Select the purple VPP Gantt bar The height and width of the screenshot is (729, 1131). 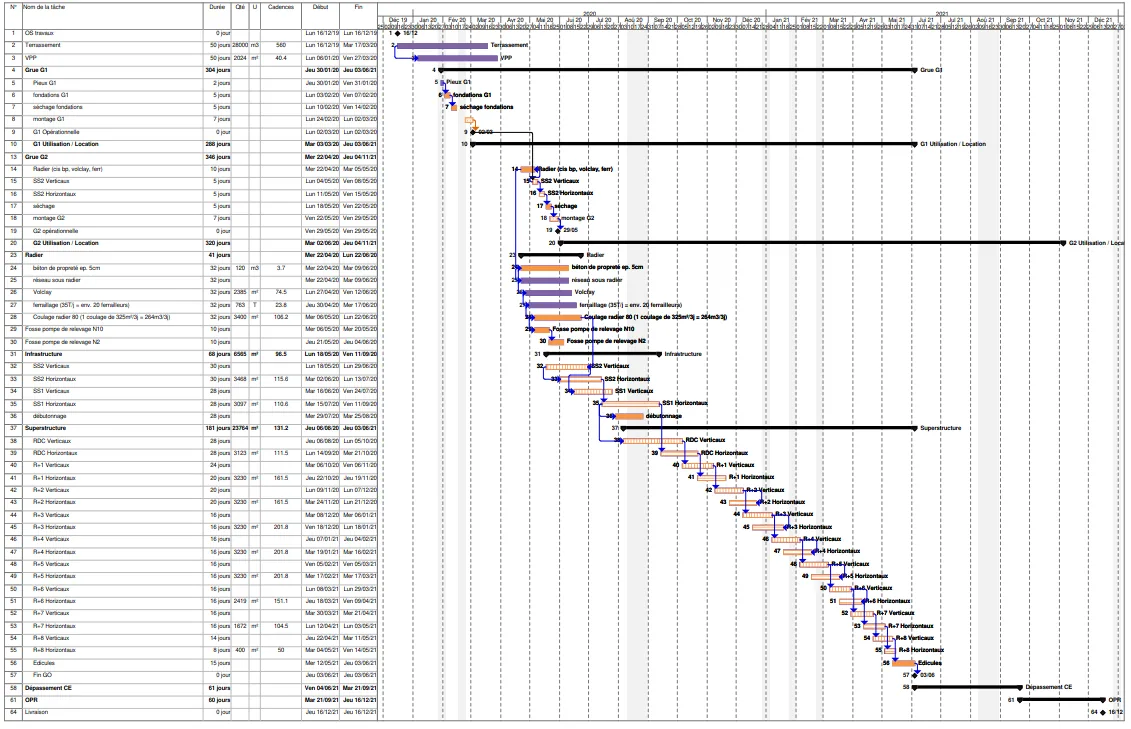(456, 58)
